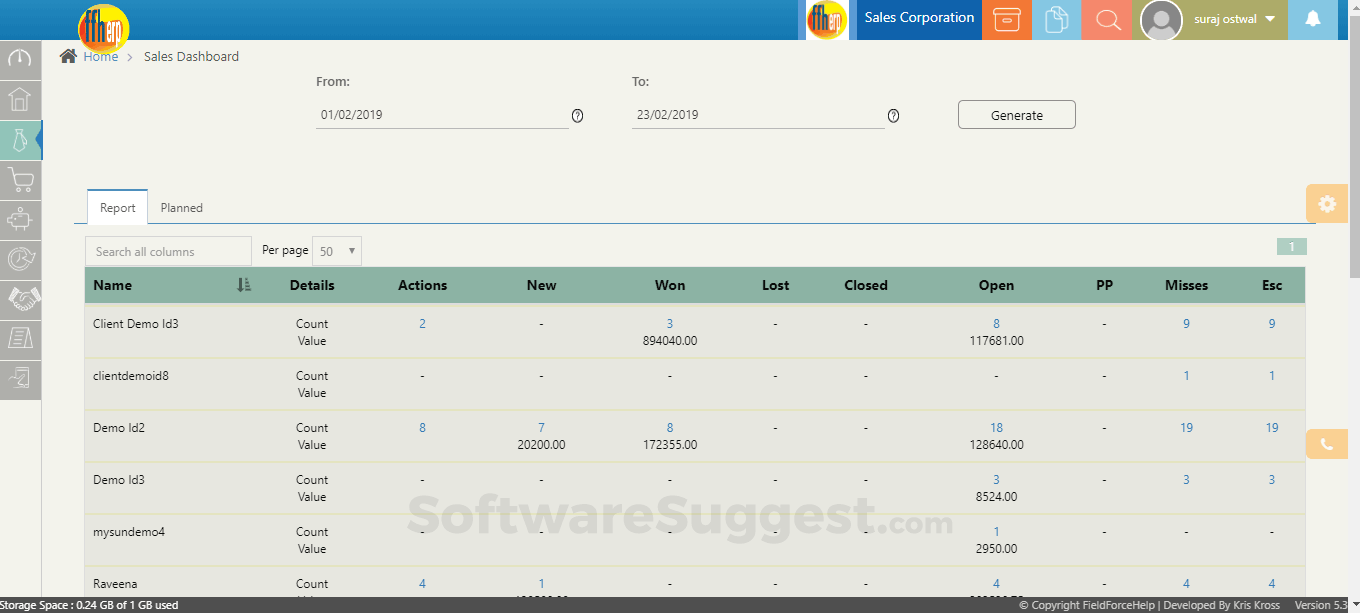Open the gear settings icon on the right edge
This screenshot has width=1360, height=613.
(1327, 203)
